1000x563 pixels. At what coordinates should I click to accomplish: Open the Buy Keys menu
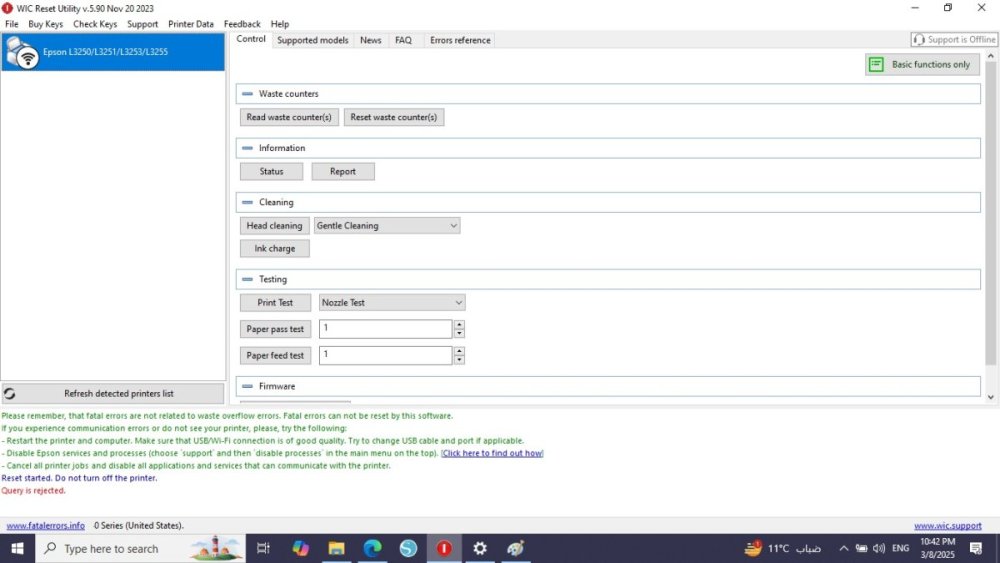(x=45, y=24)
